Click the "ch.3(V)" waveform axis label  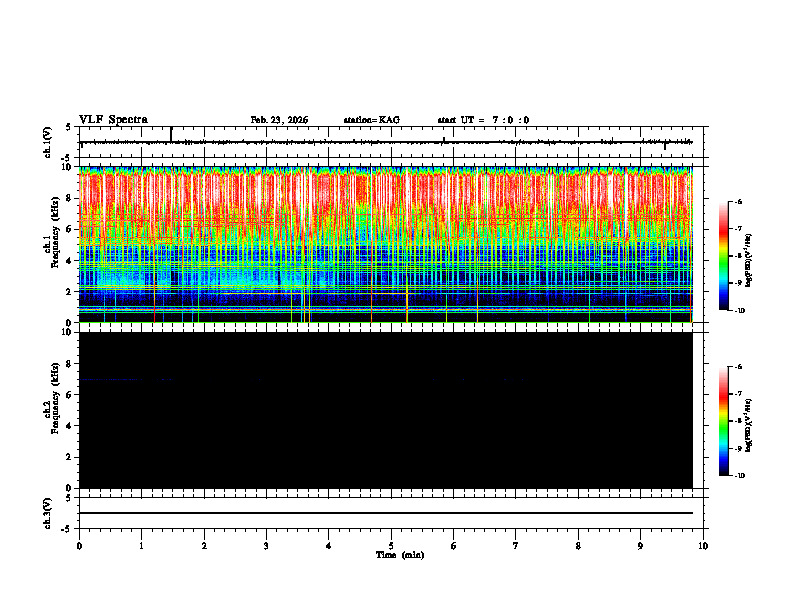(48, 513)
